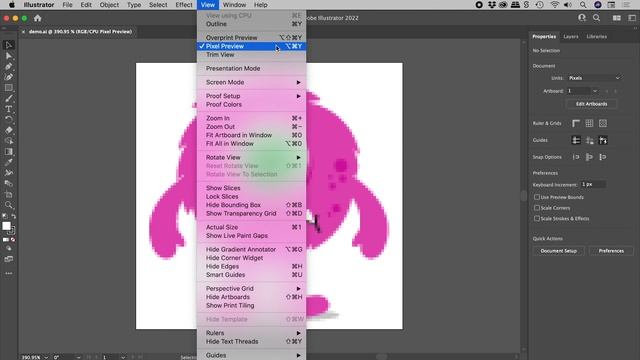640x360 pixels.
Task: Select the Zoom tool magnifier
Action: click(x=9, y=205)
